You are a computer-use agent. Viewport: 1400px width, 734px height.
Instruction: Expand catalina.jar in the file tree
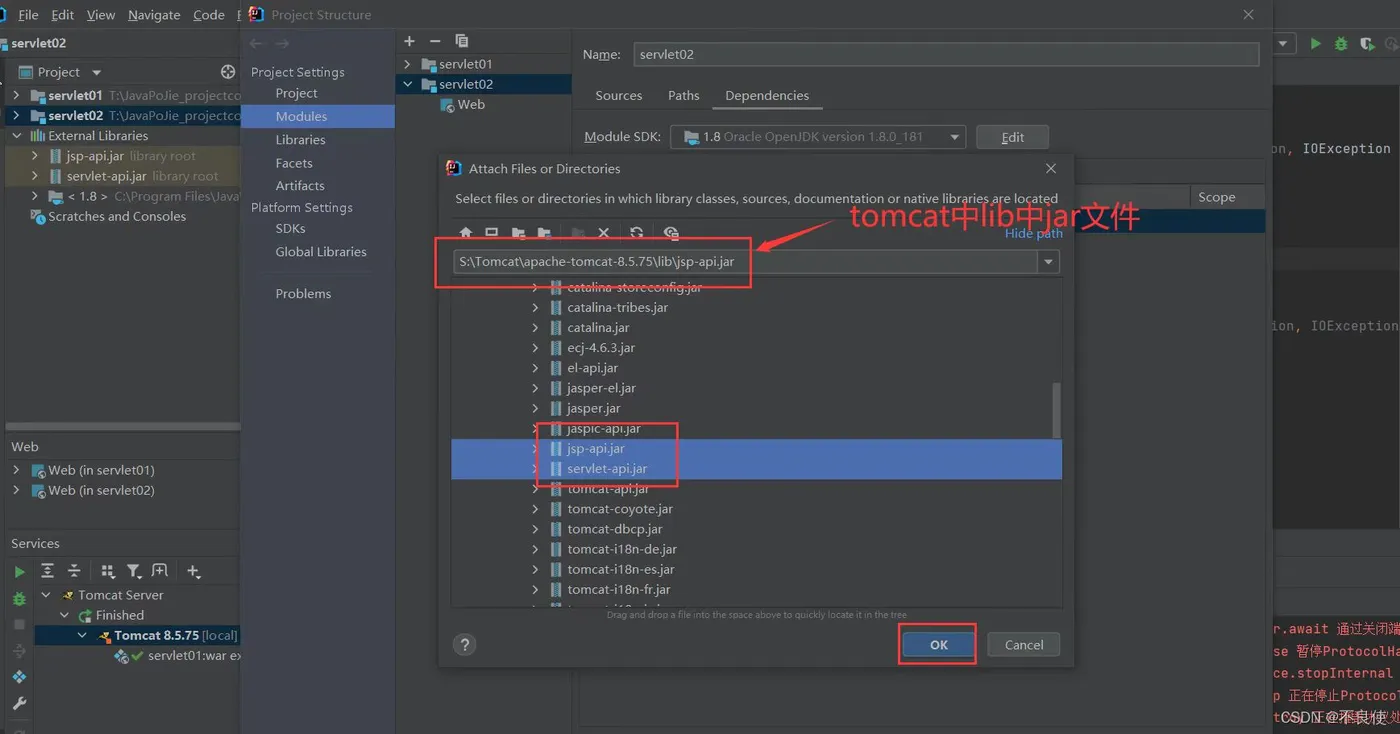pos(535,328)
